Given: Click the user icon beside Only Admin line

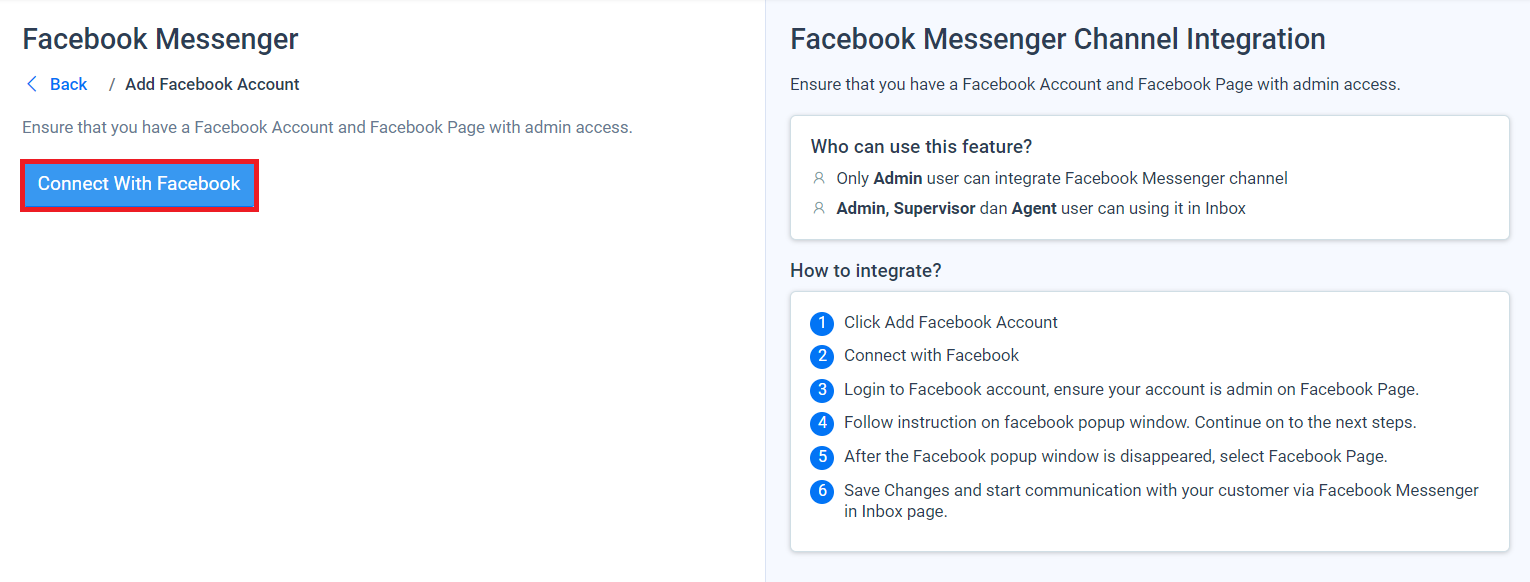Looking at the screenshot, I should 819,178.
